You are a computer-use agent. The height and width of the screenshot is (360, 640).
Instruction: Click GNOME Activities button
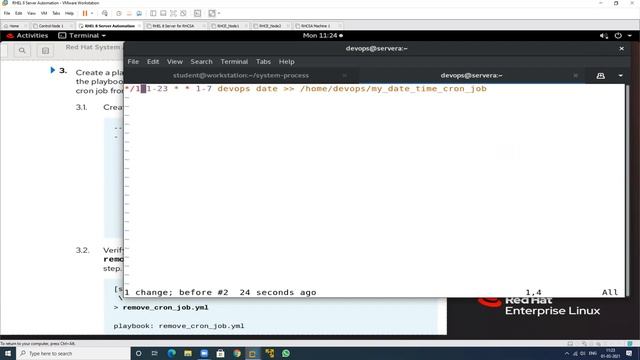pyautogui.click(x=27, y=36)
